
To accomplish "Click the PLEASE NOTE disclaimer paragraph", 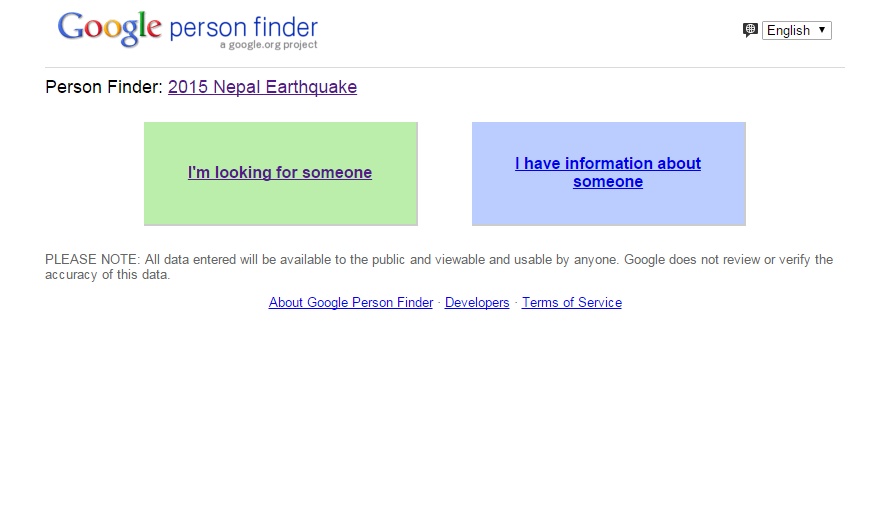I will click(439, 267).
